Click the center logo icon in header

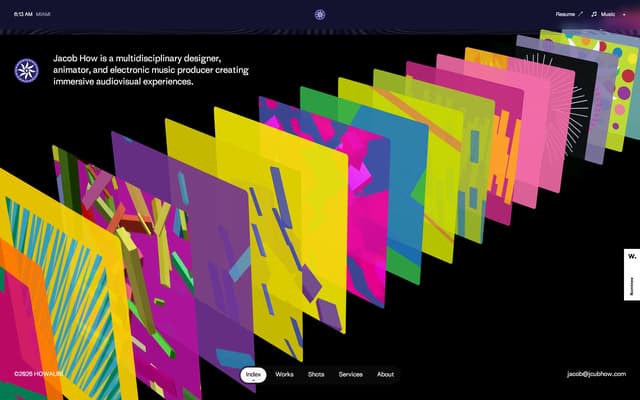[320, 15]
